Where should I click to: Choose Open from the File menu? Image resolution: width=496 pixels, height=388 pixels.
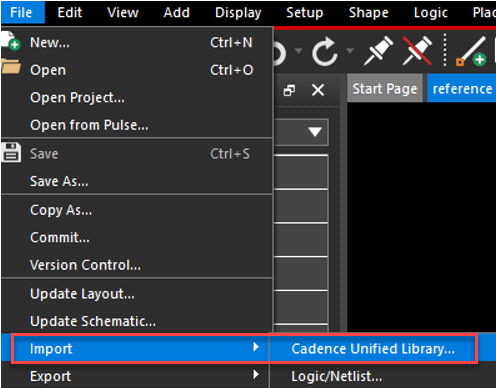[137, 70]
